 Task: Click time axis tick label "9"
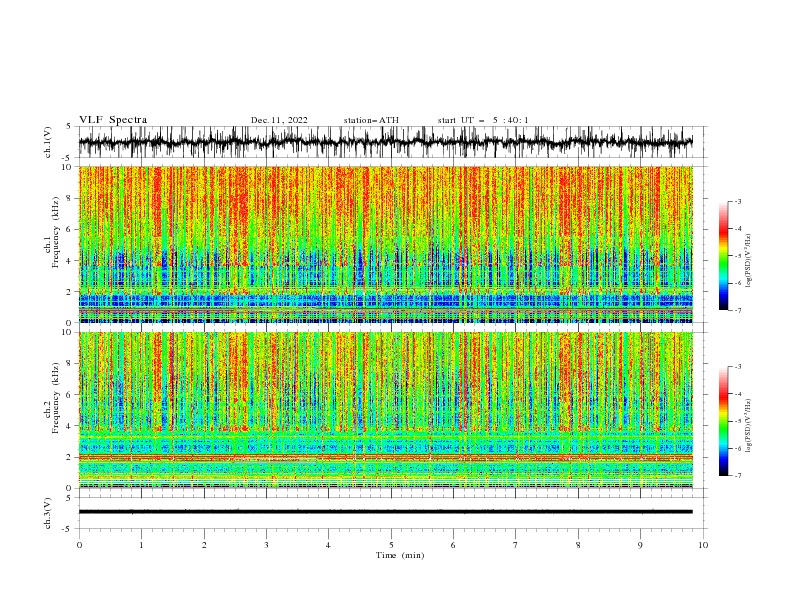coord(640,545)
